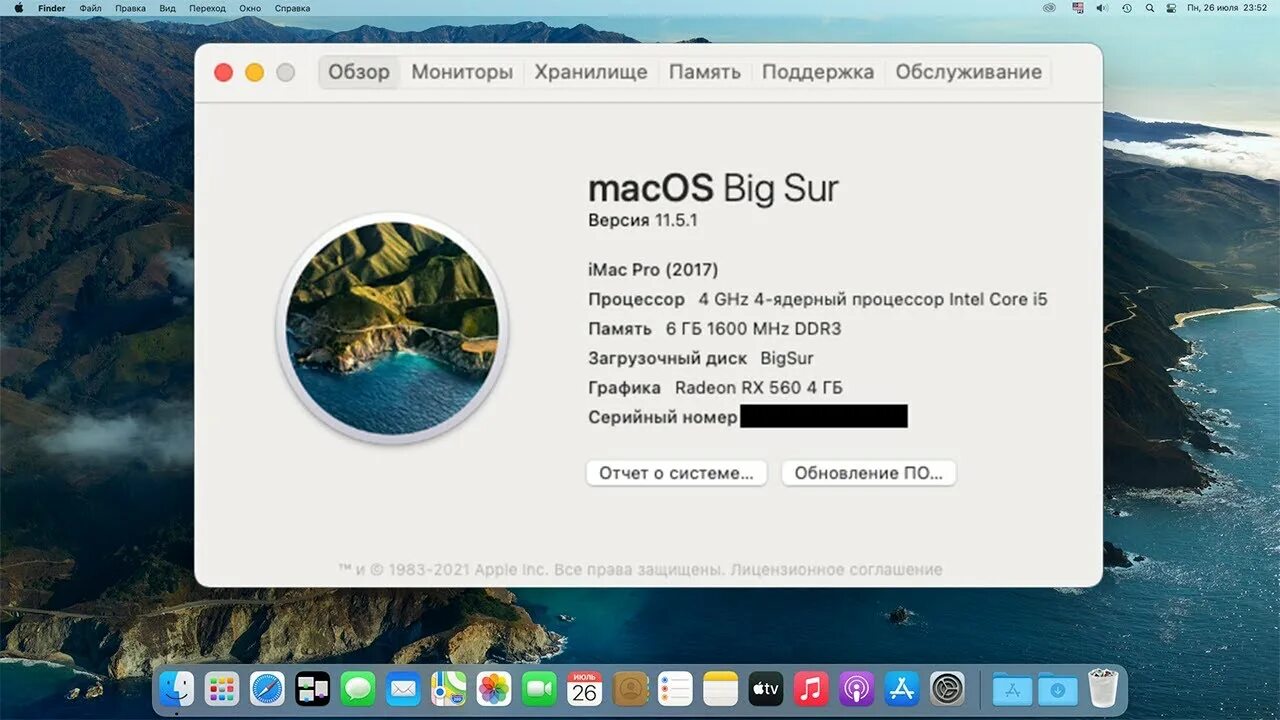Switch to the Память tab
The height and width of the screenshot is (720, 1280).
tap(705, 72)
